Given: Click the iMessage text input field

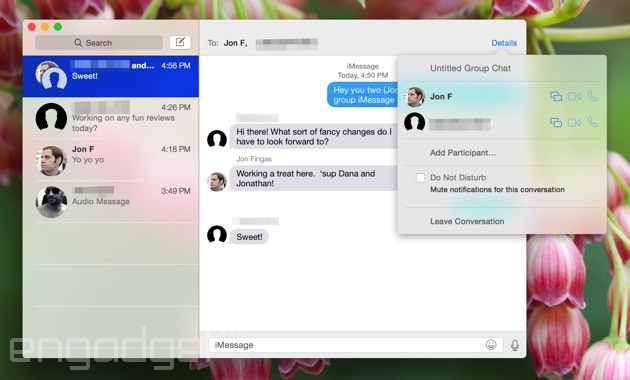Looking at the screenshot, I should (355, 345).
